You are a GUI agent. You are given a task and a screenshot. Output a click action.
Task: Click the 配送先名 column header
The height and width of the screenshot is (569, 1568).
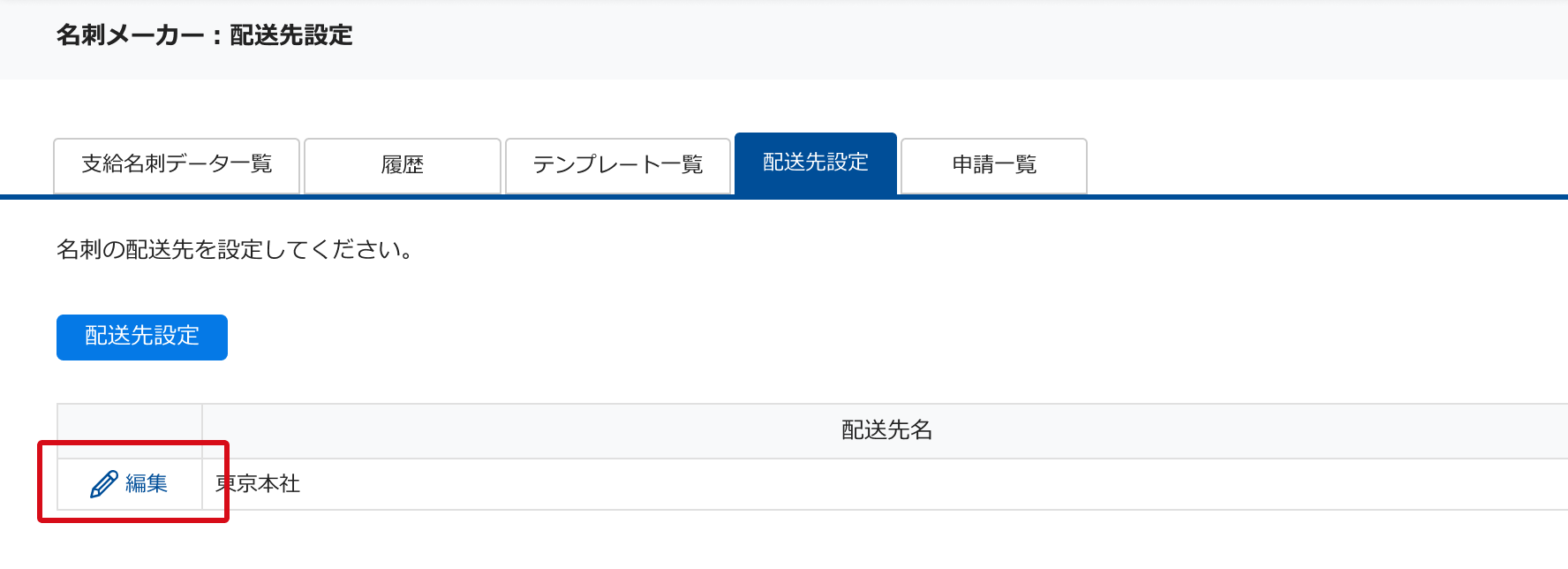pyautogui.click(x=886, y=430)
